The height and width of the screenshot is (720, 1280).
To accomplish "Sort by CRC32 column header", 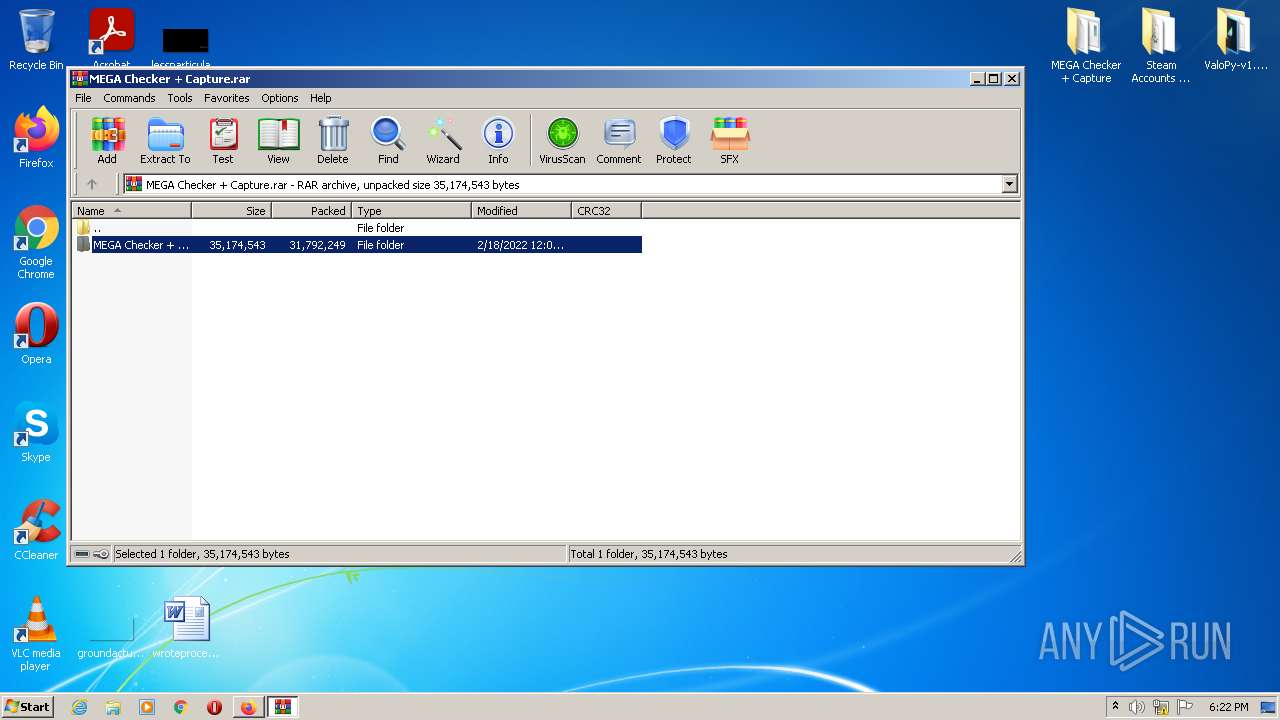I will pos(606,211).
